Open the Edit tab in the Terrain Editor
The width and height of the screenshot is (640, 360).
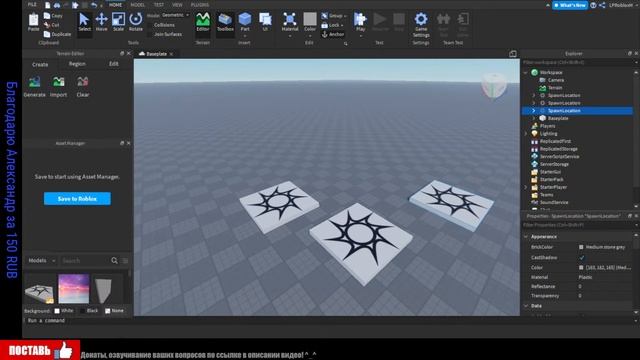pos(113,64)
